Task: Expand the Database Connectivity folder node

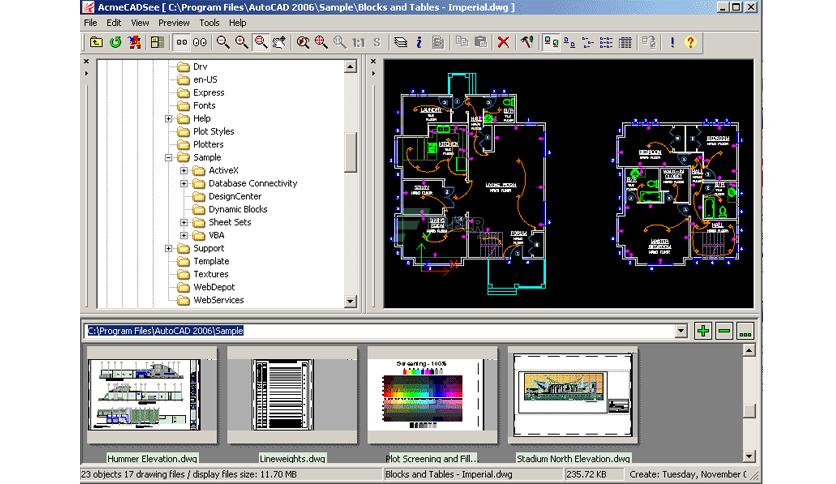Action: tap(184, 183)
